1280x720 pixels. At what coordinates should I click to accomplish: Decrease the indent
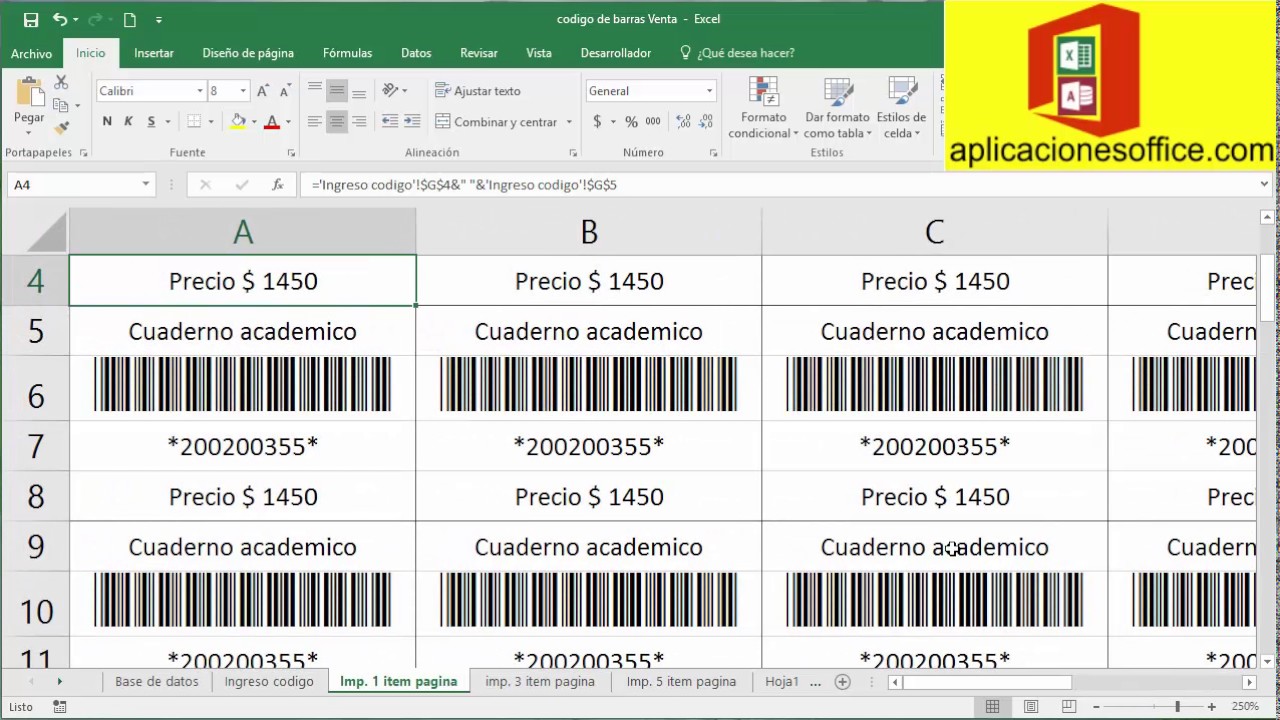[390, 121]
